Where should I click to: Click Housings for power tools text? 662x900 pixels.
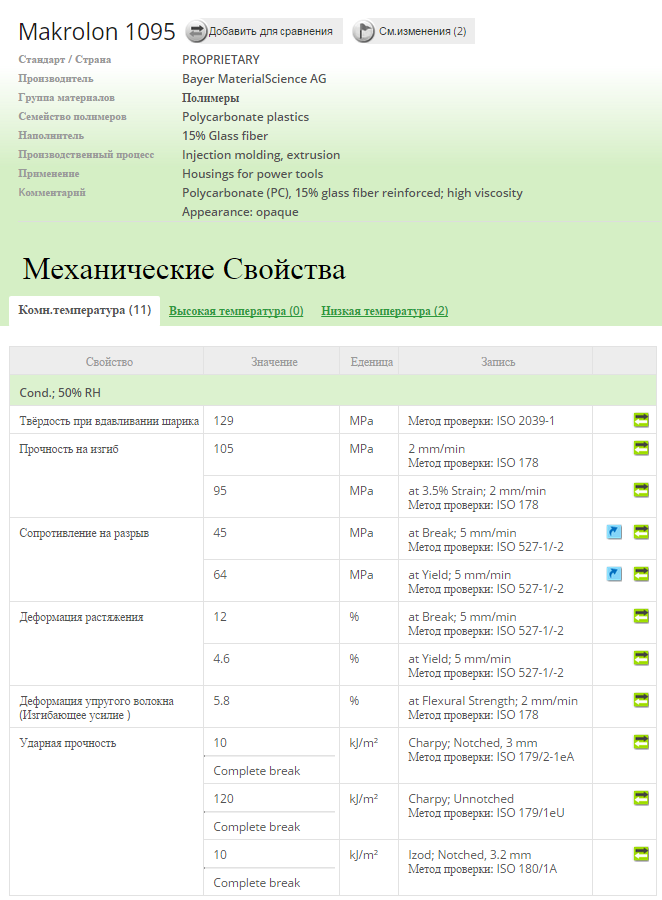(x=253, y=174)
